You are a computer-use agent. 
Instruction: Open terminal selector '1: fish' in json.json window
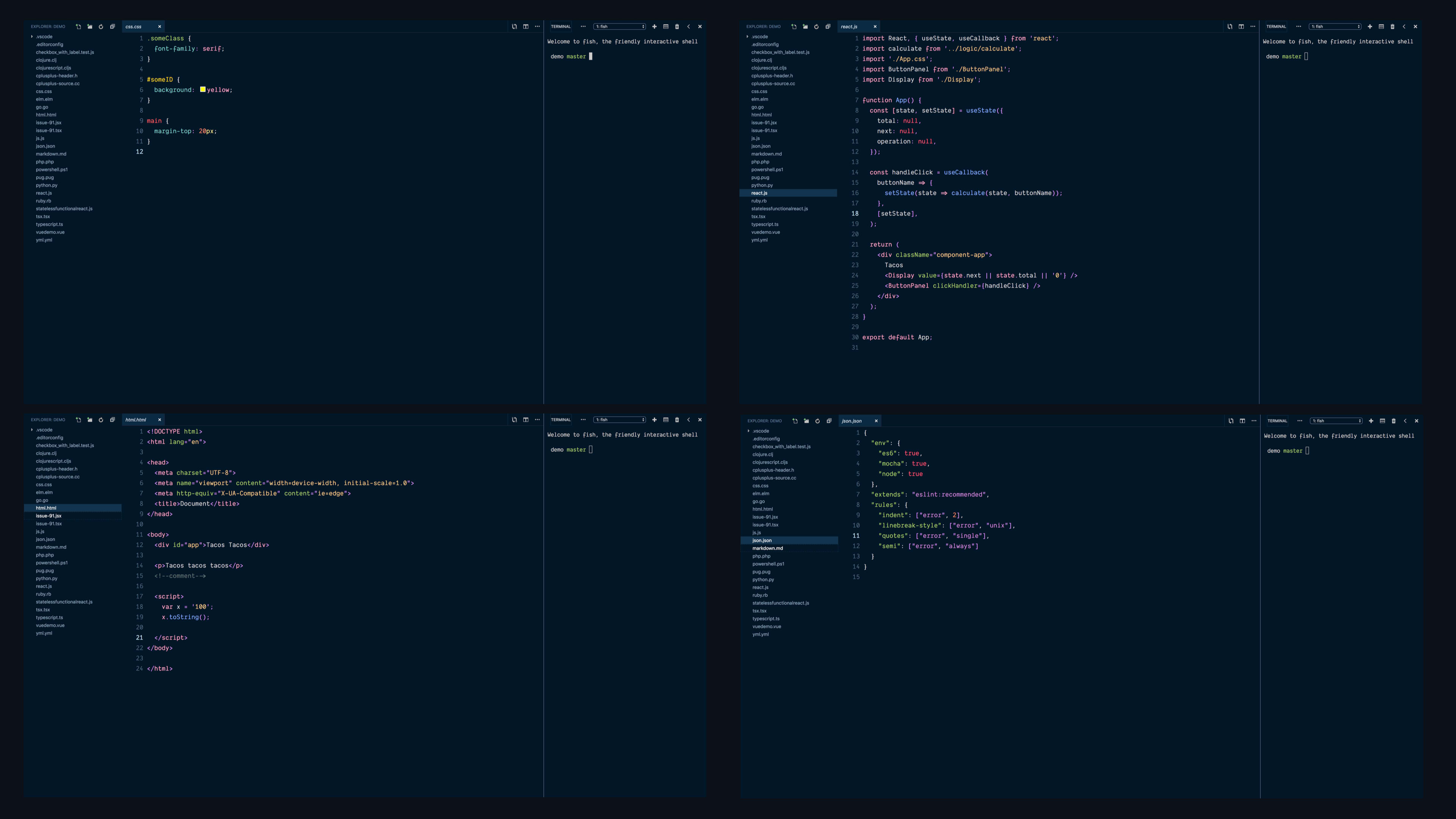pos(1337,421)
